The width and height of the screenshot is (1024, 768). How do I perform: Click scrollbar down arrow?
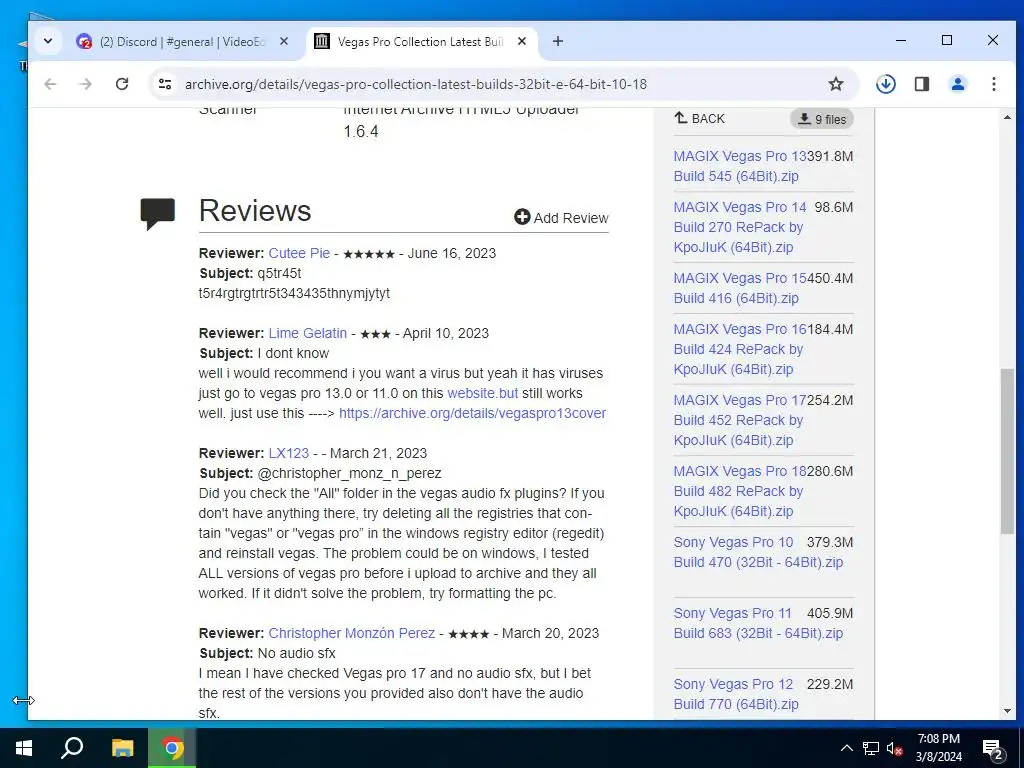tap(1007, 711)
